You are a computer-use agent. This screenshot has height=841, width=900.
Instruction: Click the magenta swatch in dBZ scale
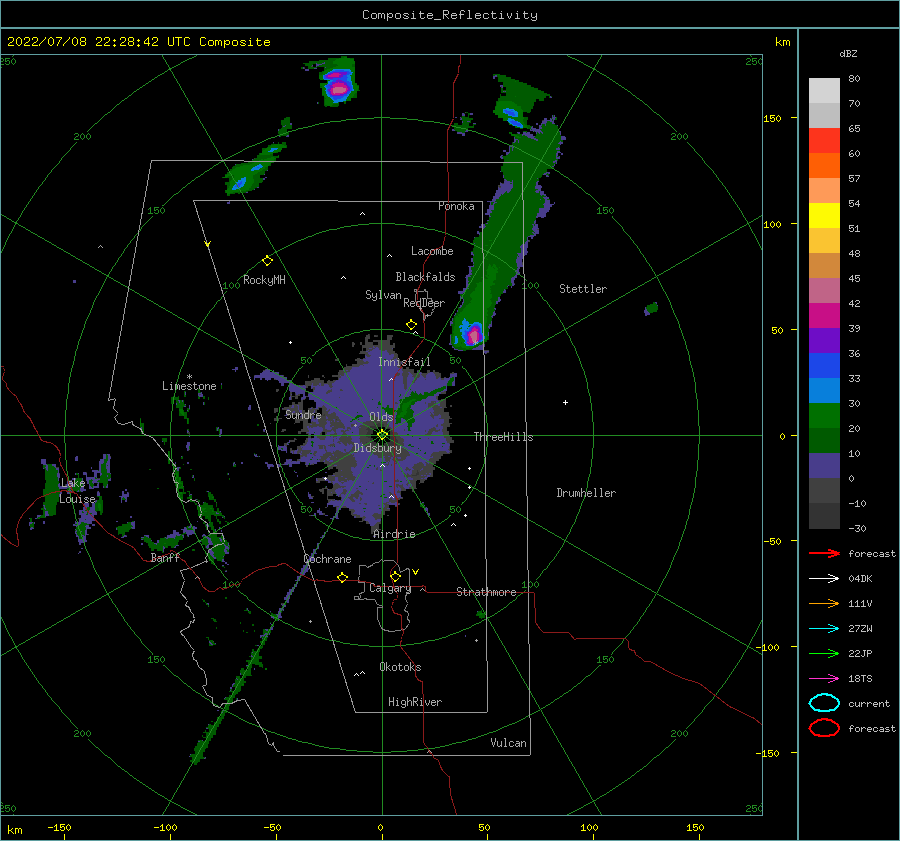[824, 315]
